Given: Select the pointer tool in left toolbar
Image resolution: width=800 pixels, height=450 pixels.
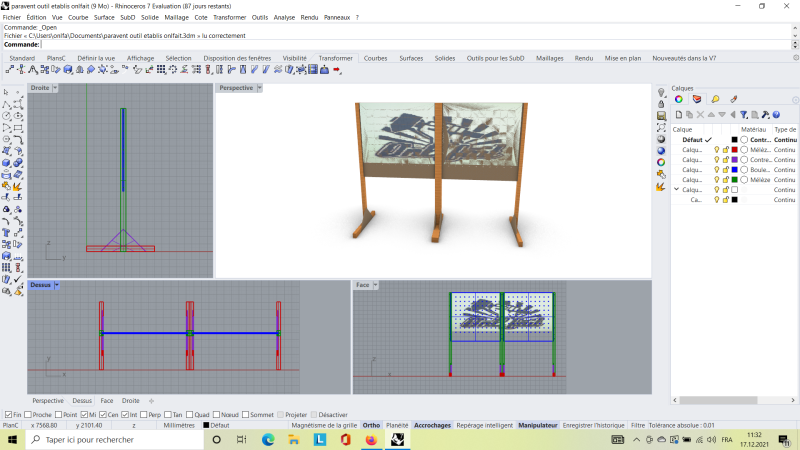Looking at the screenshot, I should pyautogui.click(x=7, y=92).
